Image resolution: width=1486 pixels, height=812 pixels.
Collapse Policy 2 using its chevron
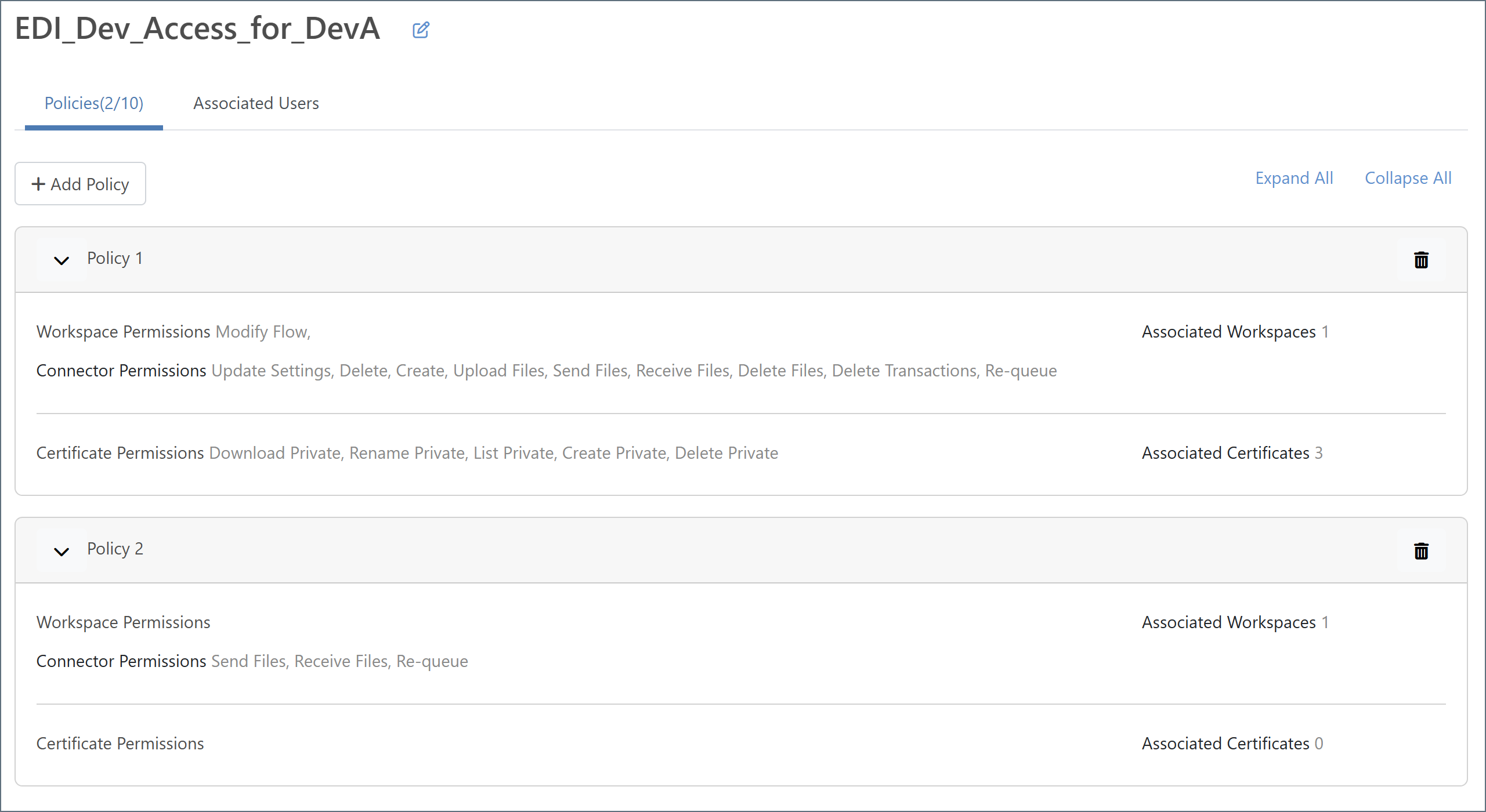(x=62, y=550)
